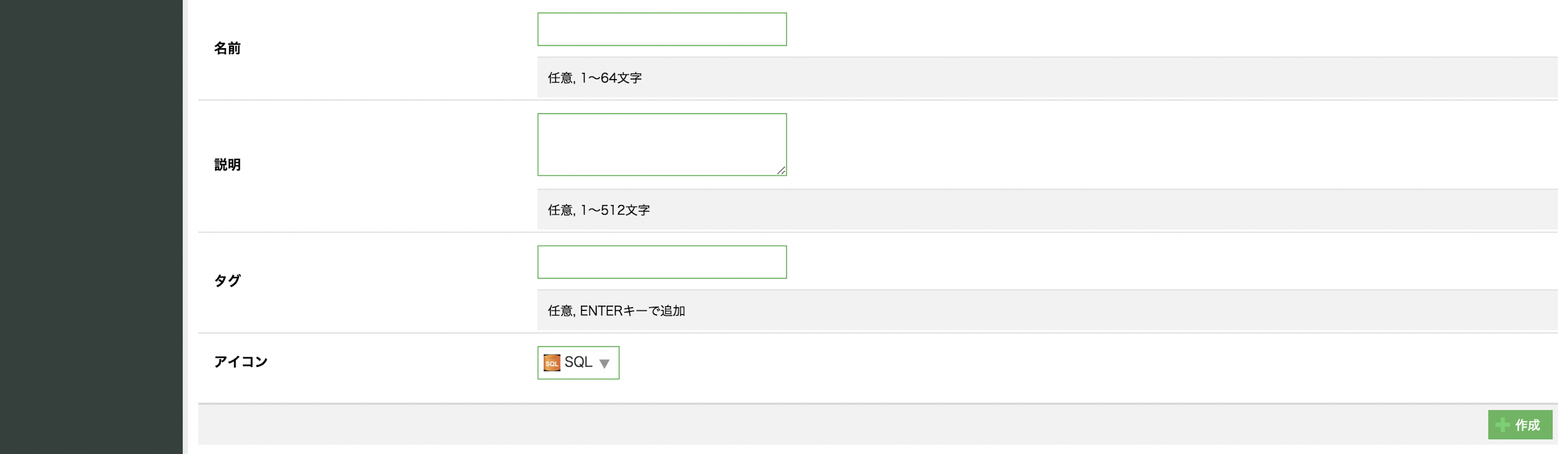
Task: Click the hint text 任意, 1〜64文字
Action: 594,78
